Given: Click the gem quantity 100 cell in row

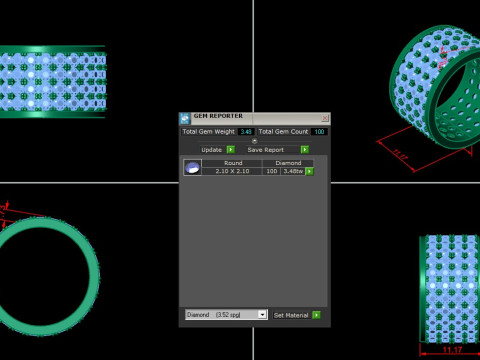Looking at the screenshot, I should [272, 171].
